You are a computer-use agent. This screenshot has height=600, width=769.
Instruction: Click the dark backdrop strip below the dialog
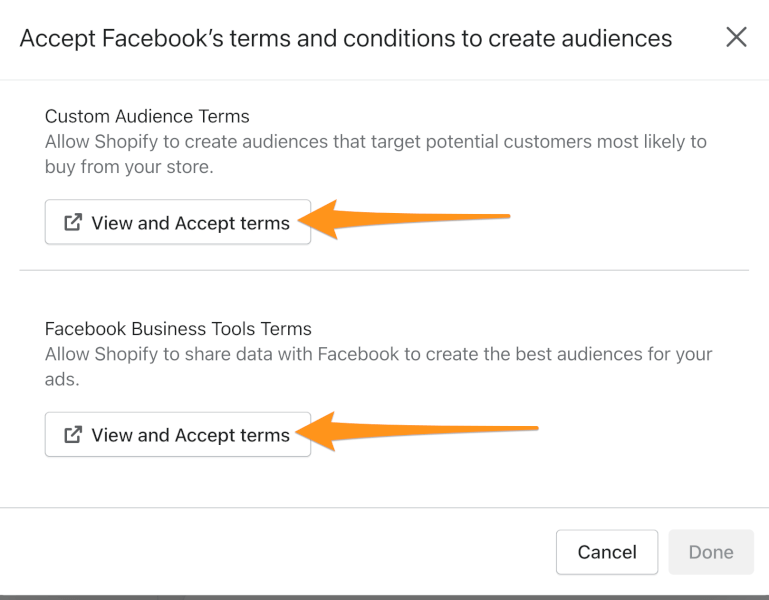pyautogui.click(x=384, y=597)
